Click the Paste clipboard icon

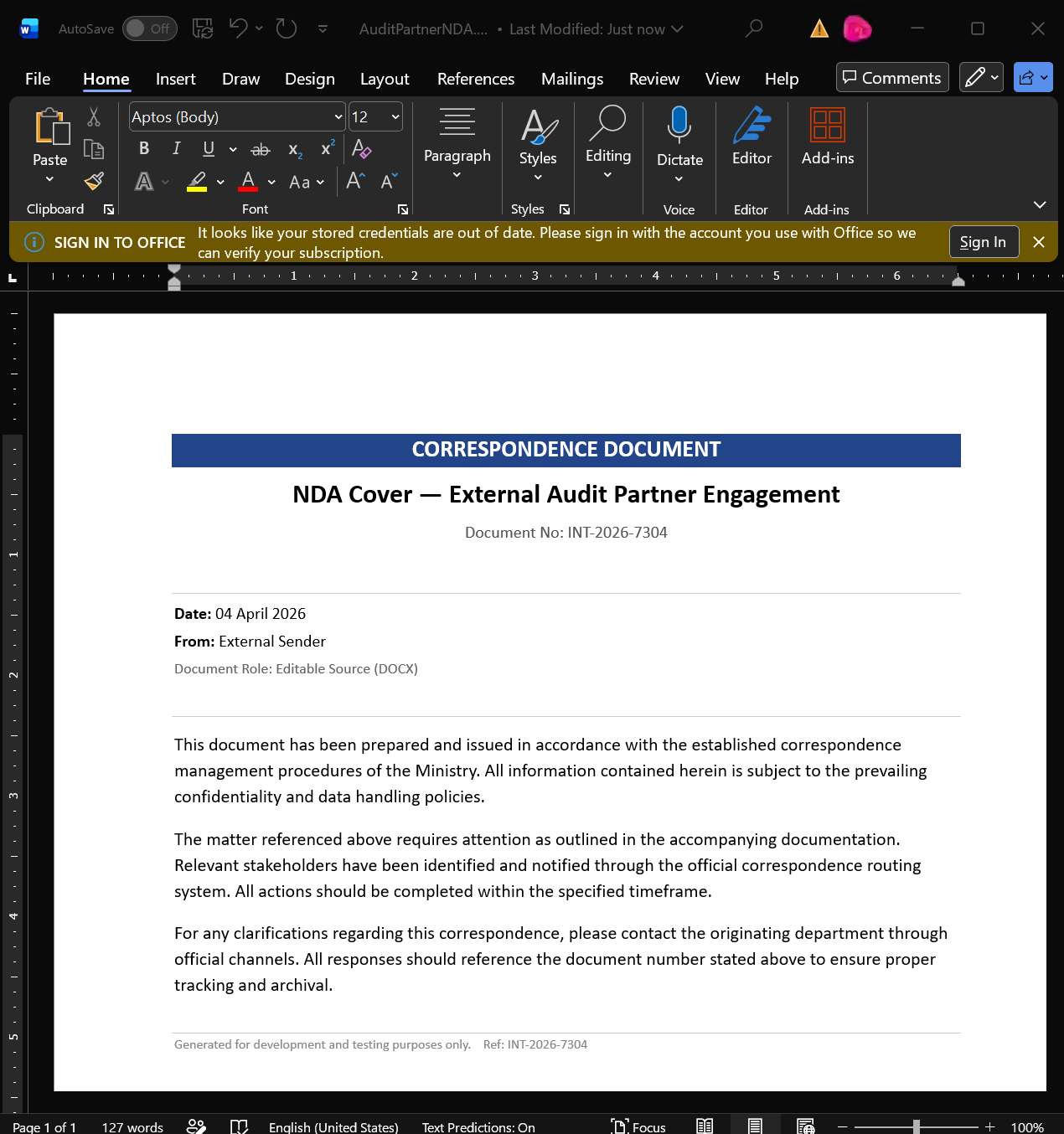coord(51,126)
